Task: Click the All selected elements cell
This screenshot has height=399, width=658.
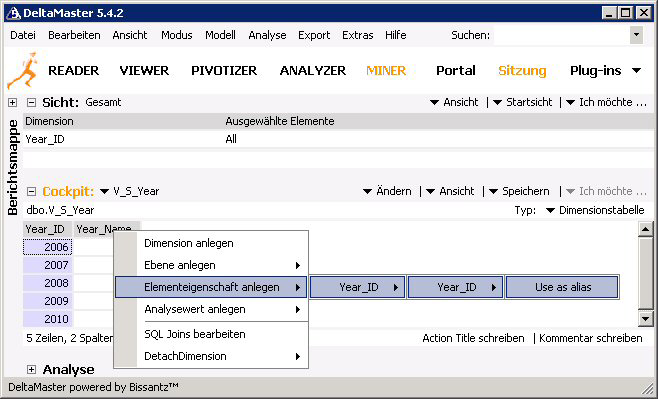Action: pos(231,139)
